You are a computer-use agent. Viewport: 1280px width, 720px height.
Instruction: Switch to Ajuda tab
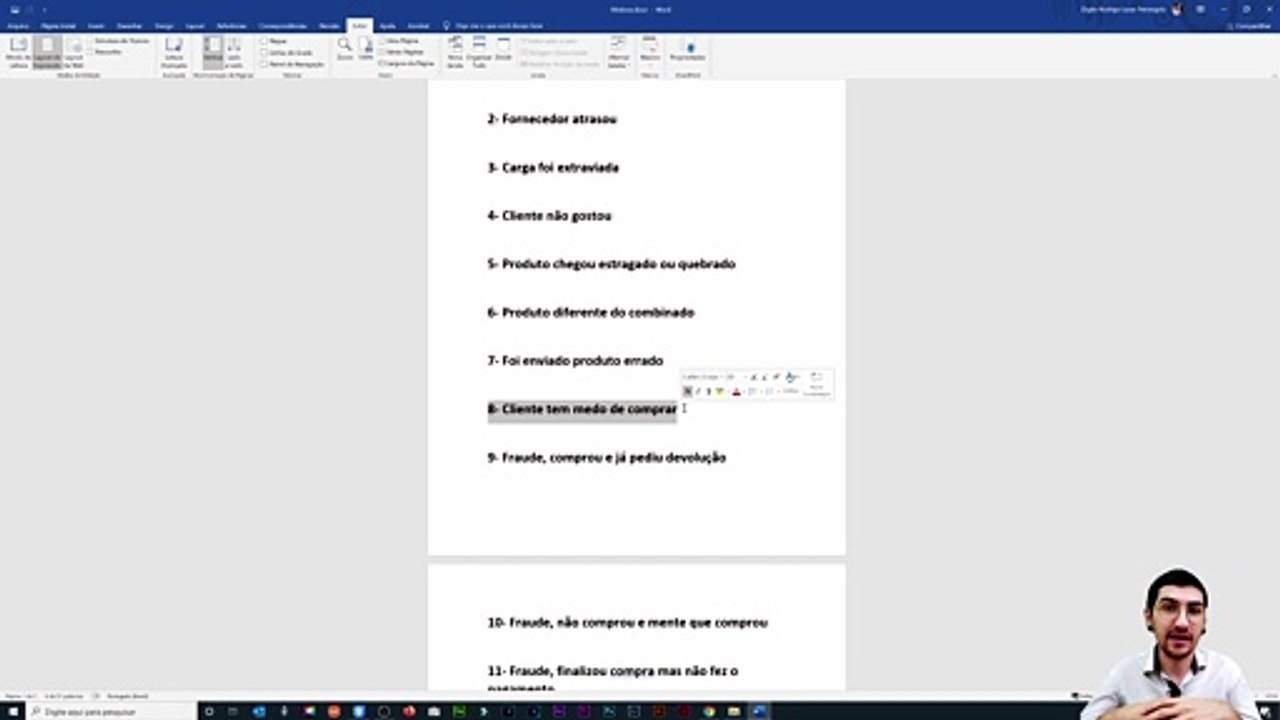click(388, 25)
